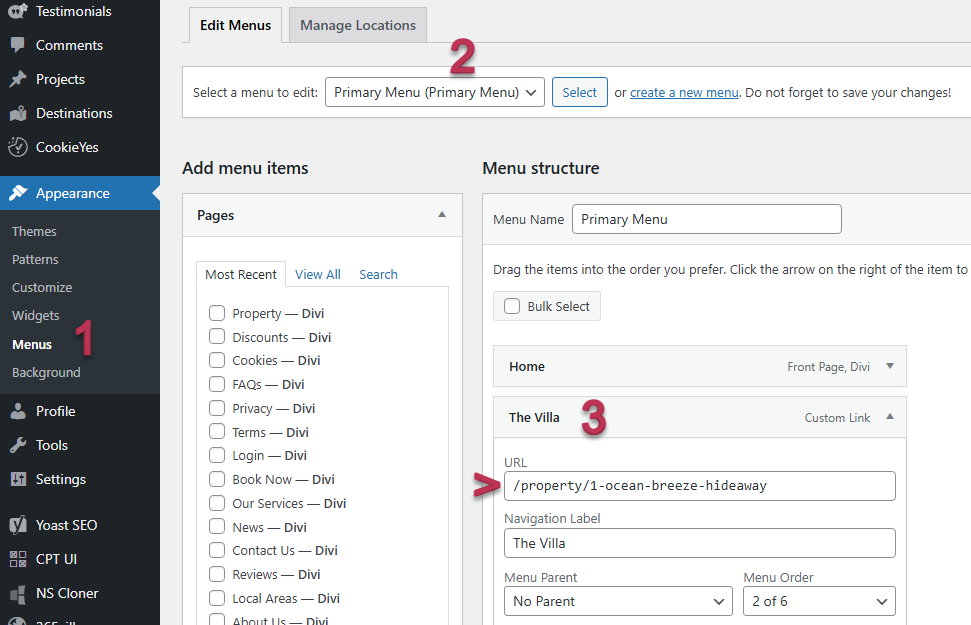
Task: Click the CookieYes cookie icon
Action: pos(17,147)
